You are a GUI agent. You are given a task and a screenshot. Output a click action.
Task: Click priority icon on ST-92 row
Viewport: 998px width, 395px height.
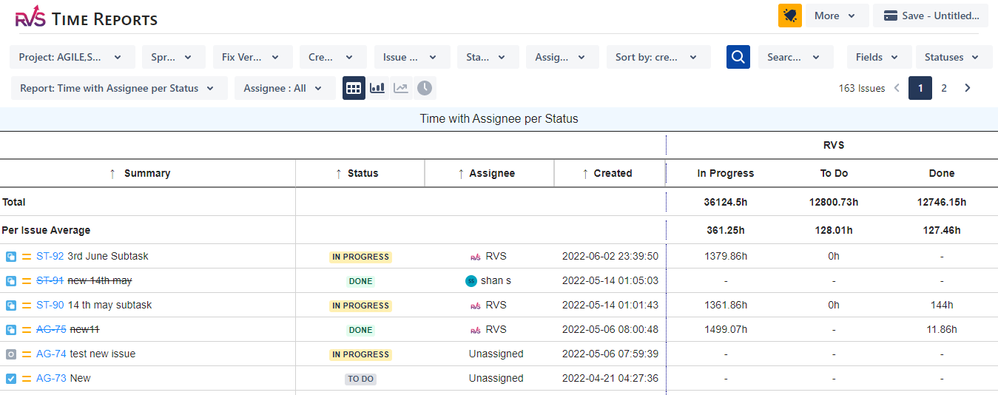27,257
